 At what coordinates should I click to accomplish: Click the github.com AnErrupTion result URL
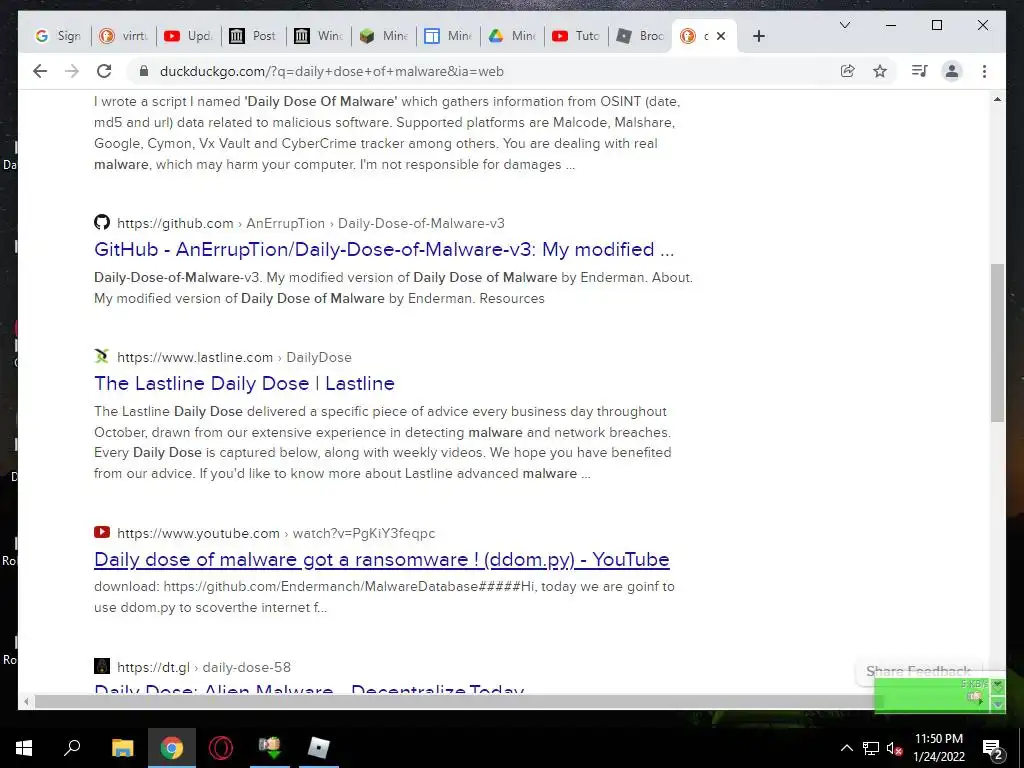(x=311, y=223)
